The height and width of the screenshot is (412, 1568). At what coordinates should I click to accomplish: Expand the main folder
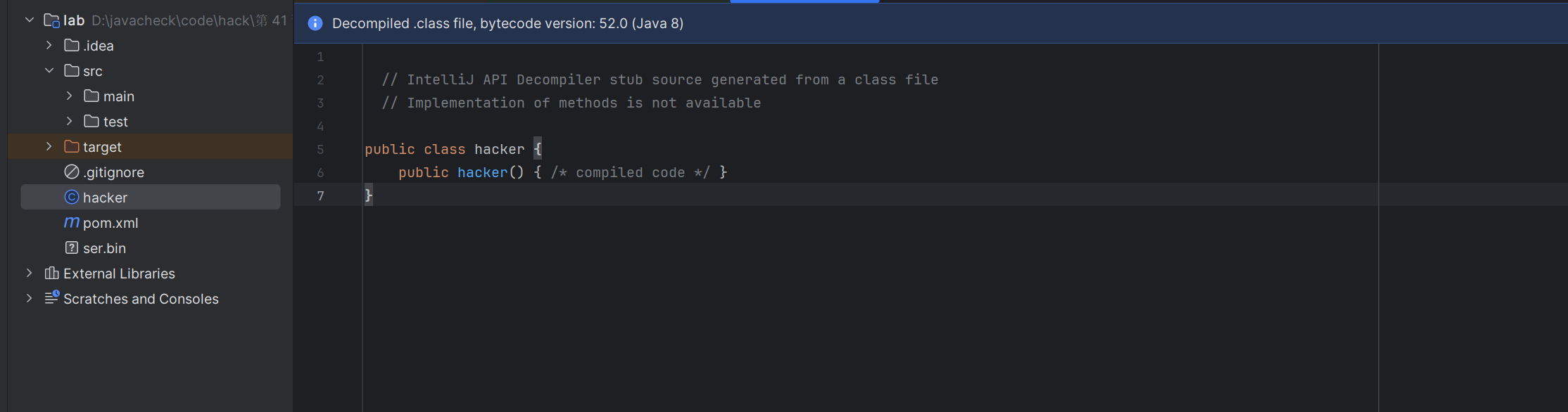click(69, 96)
